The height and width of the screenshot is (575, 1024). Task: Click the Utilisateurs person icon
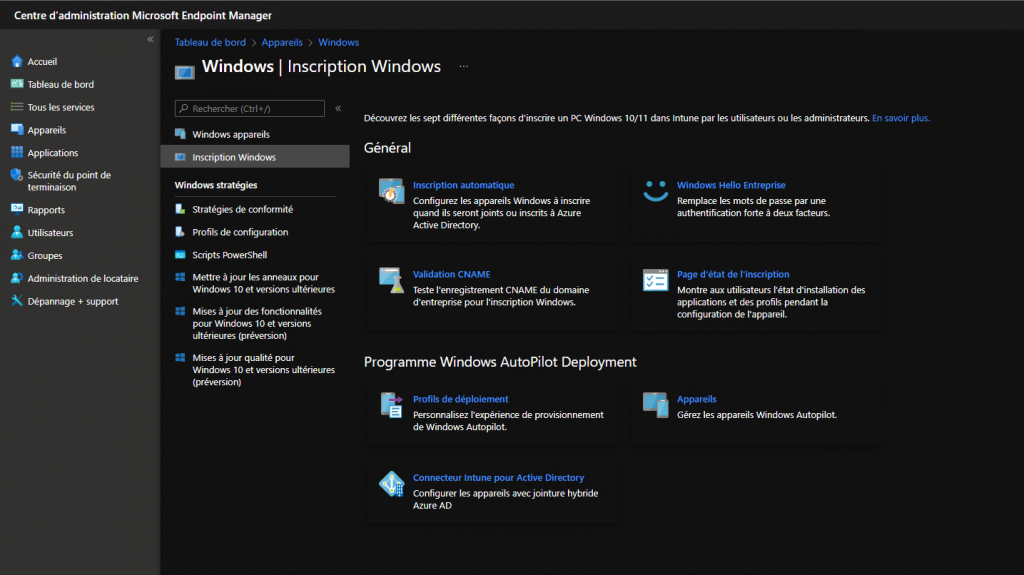[x=17, y=232]
